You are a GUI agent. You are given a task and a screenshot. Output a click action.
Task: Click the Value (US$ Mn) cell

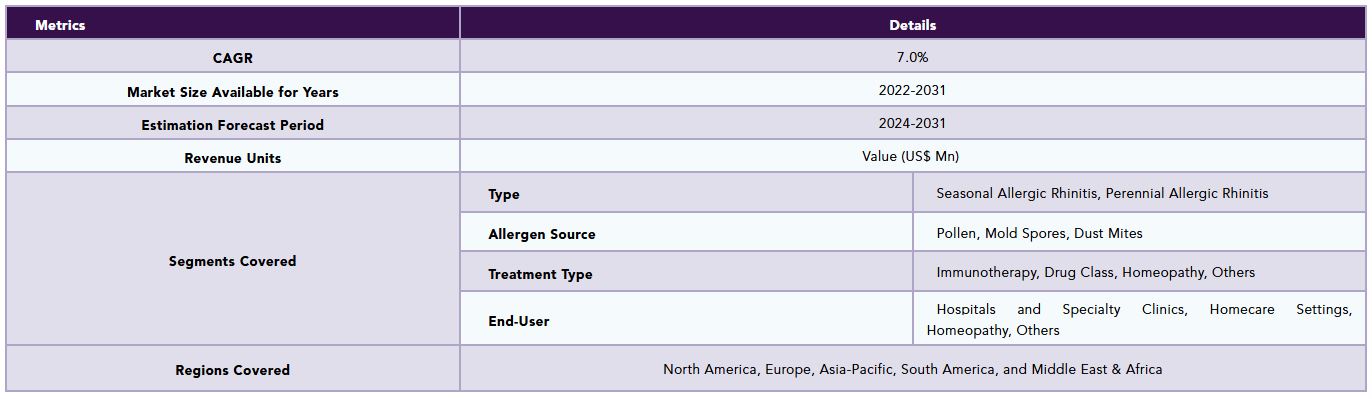pyautogui.click(x=912, y=157)
